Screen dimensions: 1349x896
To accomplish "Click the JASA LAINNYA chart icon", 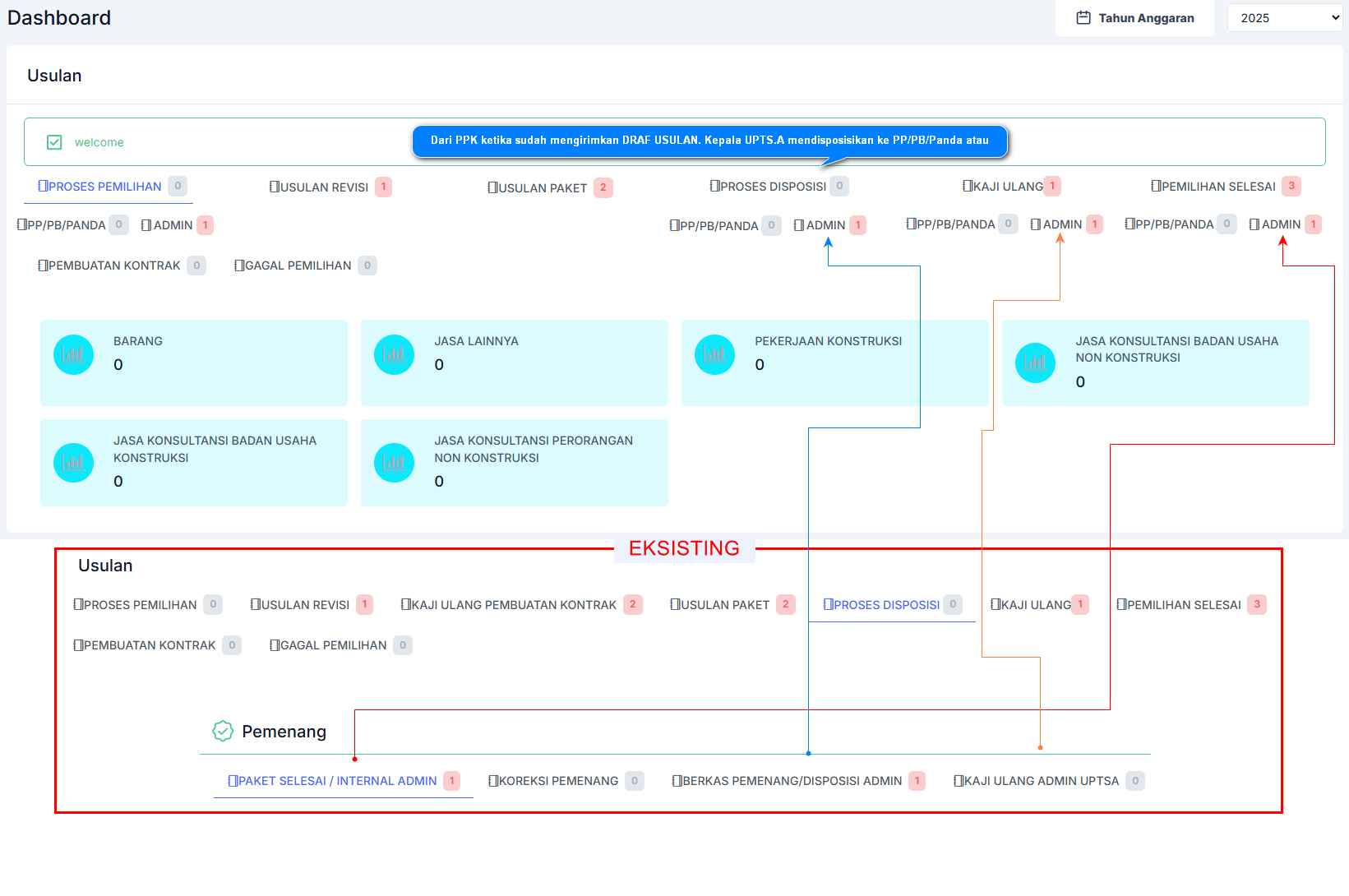I will (394, 355).
